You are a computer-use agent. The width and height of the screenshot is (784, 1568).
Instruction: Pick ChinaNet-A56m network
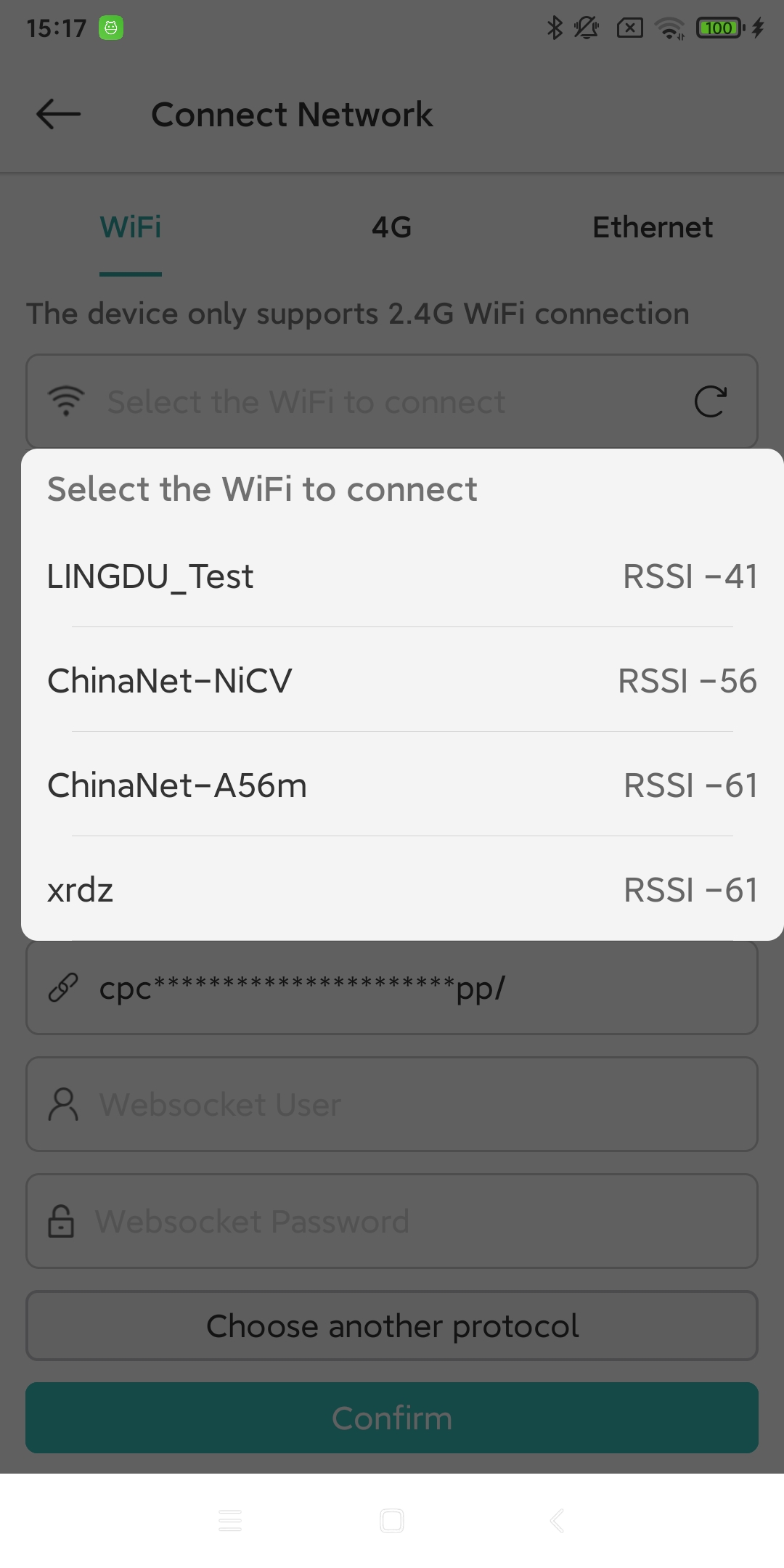point(392,785)
